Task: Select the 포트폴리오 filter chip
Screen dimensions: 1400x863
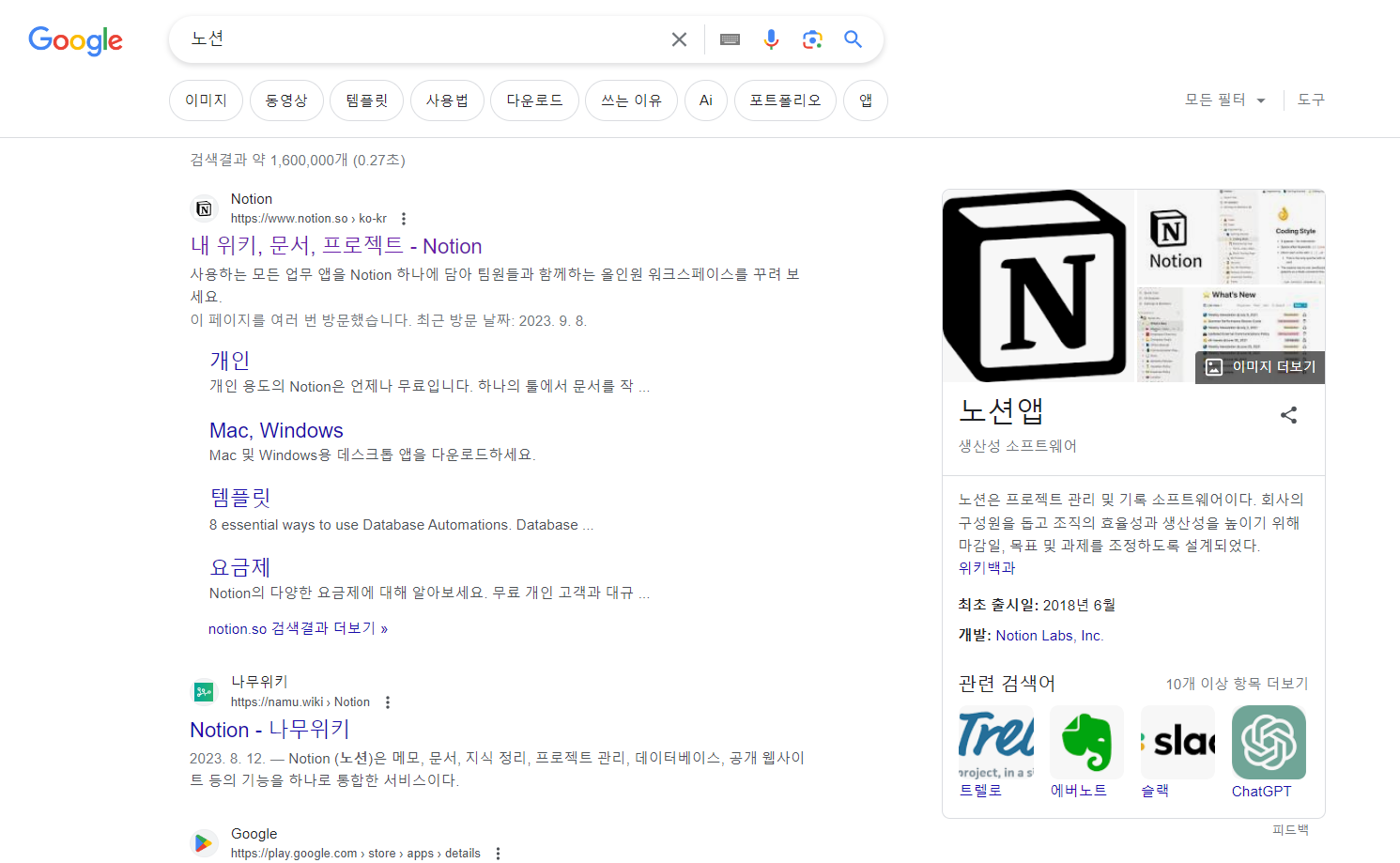Action: pos(785,100)
